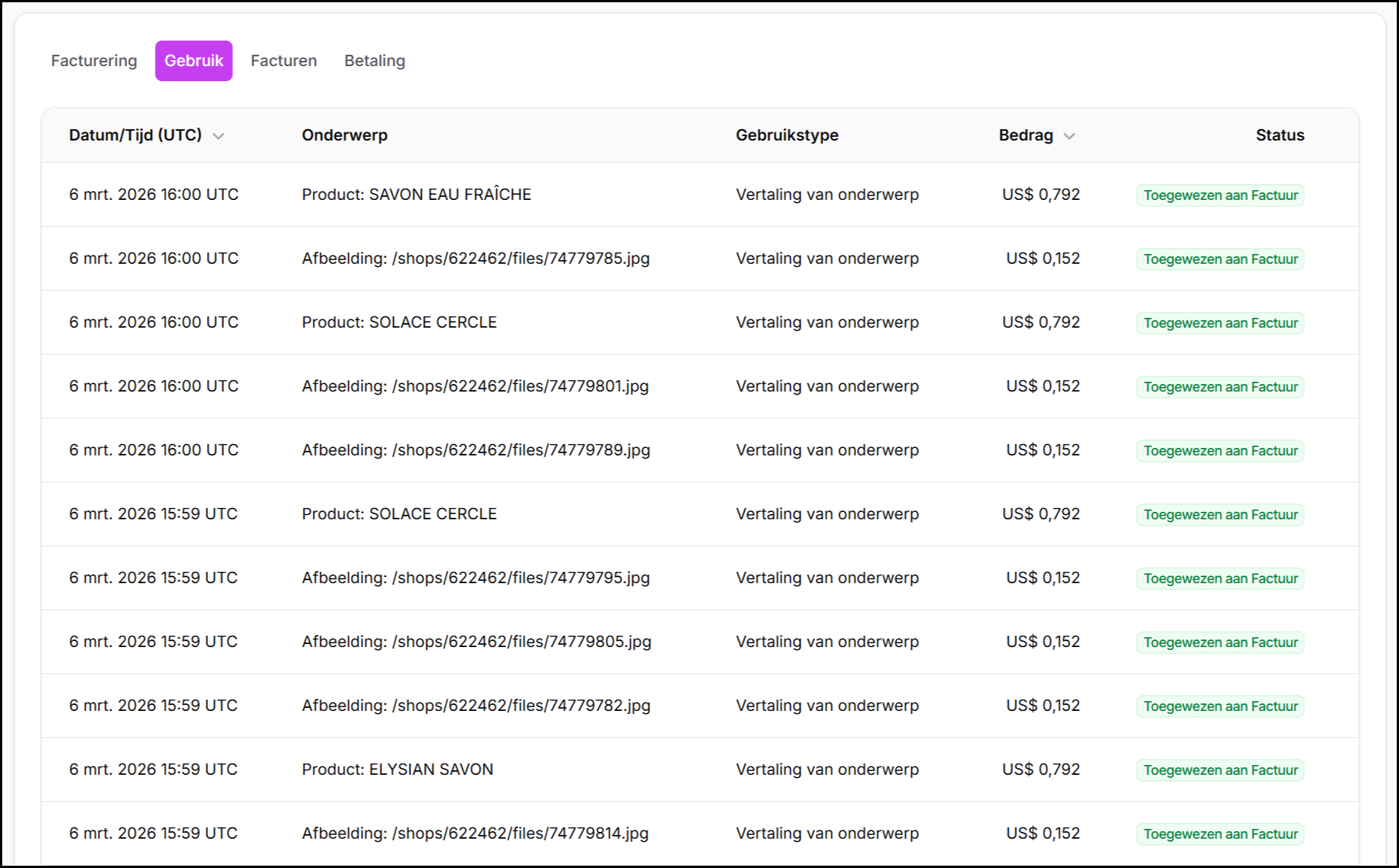Open Product: SAVON EAU FRAÎCHE entry
Image resolution: width=1399 pixels, height=868 pixels.
pyautogui.click(x=416, y=195)
